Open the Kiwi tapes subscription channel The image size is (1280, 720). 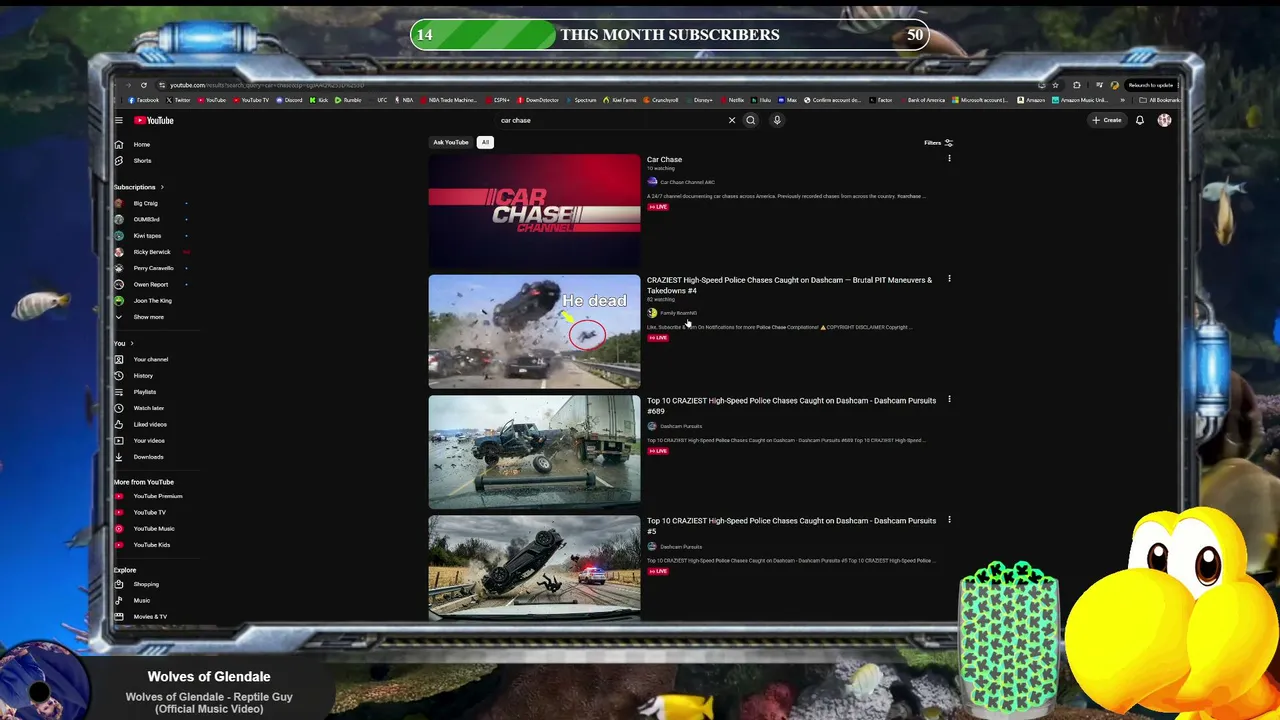click(x=139, y=235)
